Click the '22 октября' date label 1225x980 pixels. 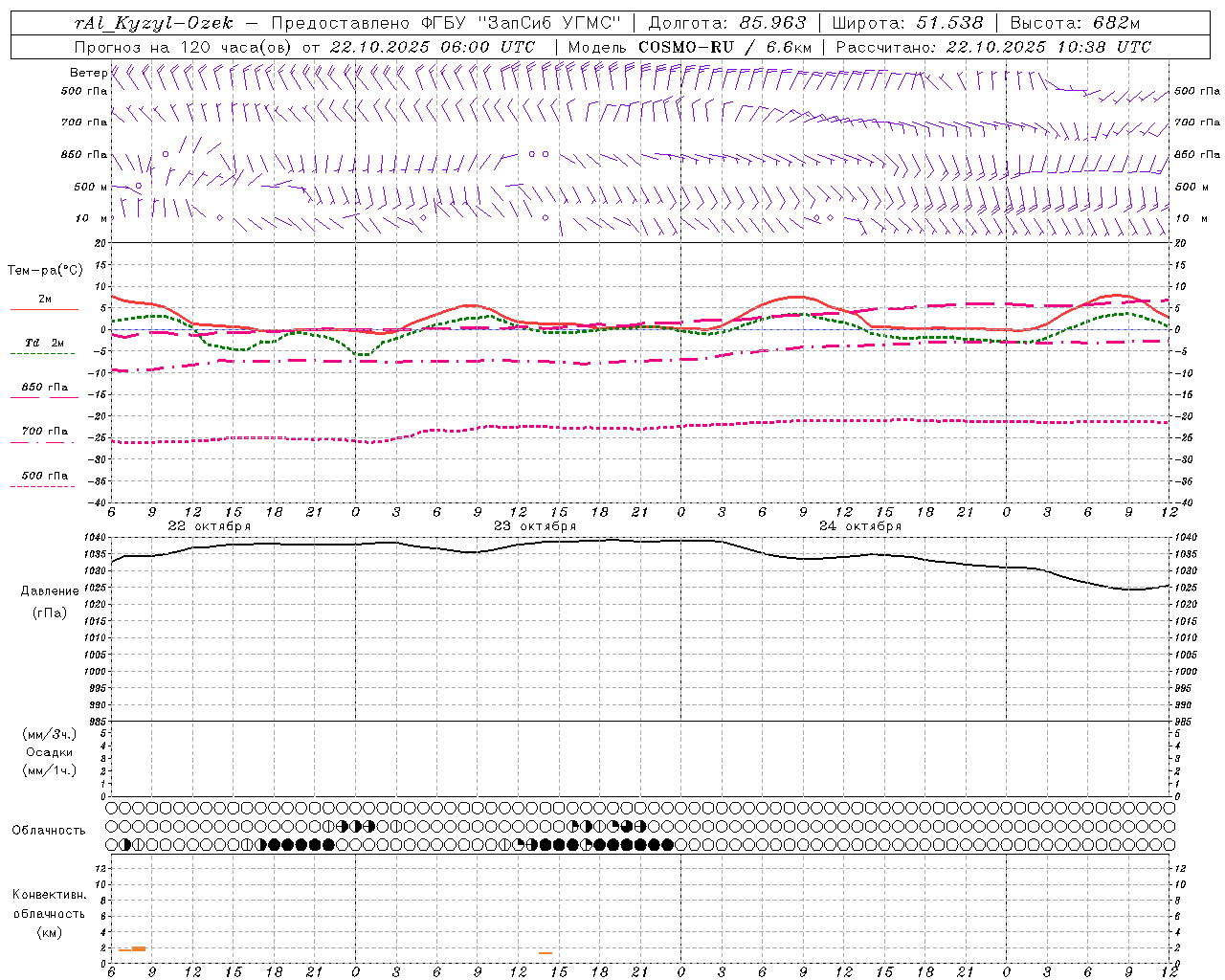(x=210, y=526)
